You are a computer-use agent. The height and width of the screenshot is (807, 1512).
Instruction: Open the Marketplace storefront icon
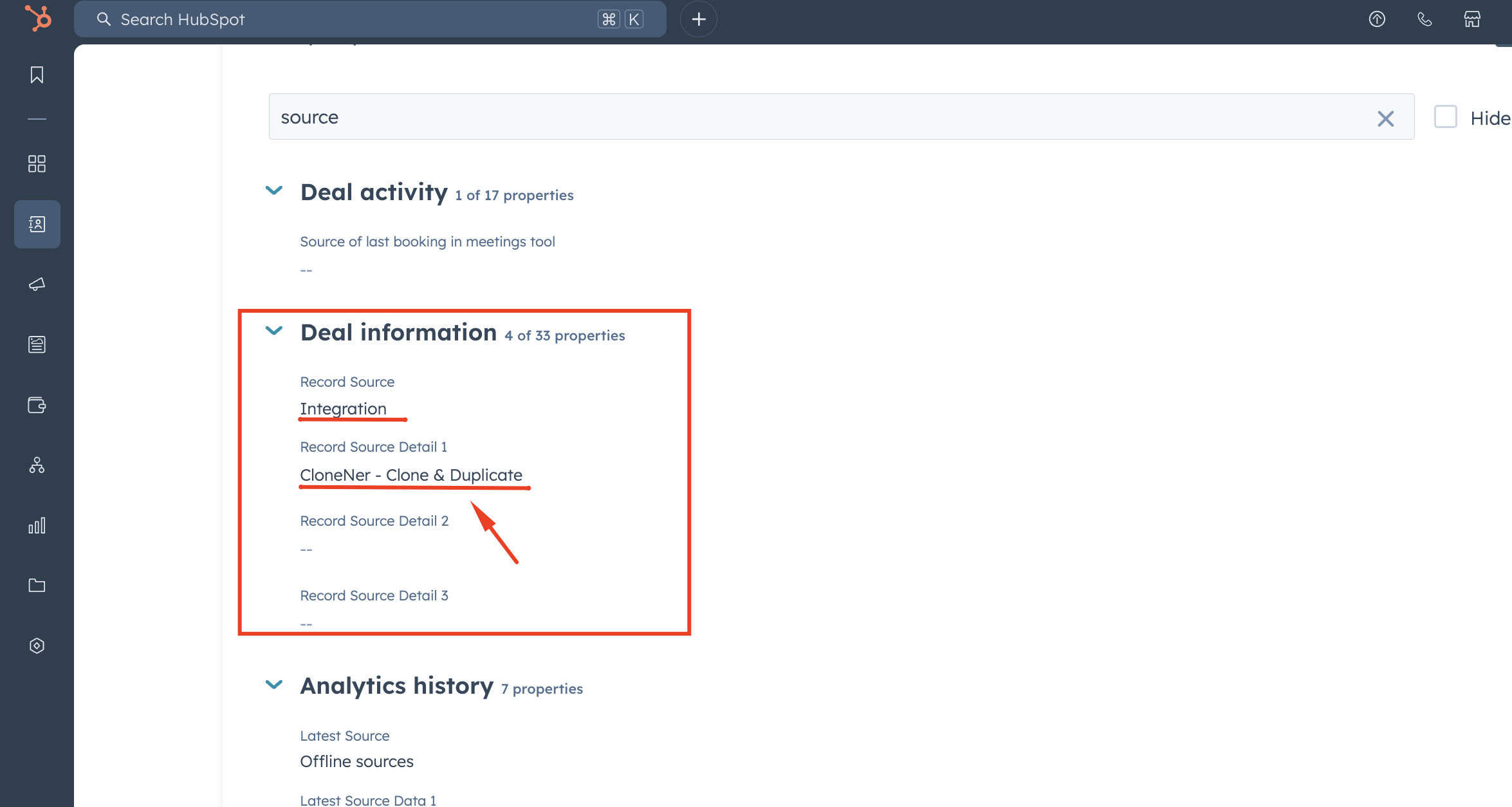[1472, 19]
